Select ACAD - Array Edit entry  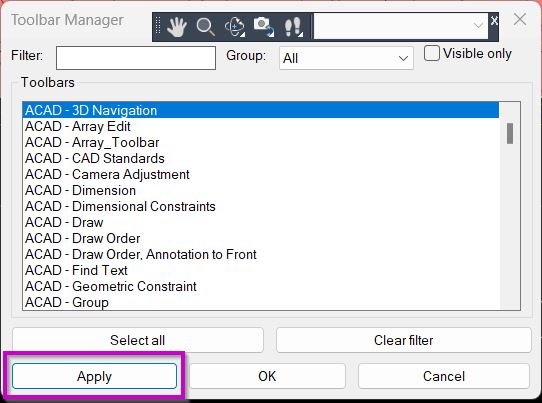(261, 126)
